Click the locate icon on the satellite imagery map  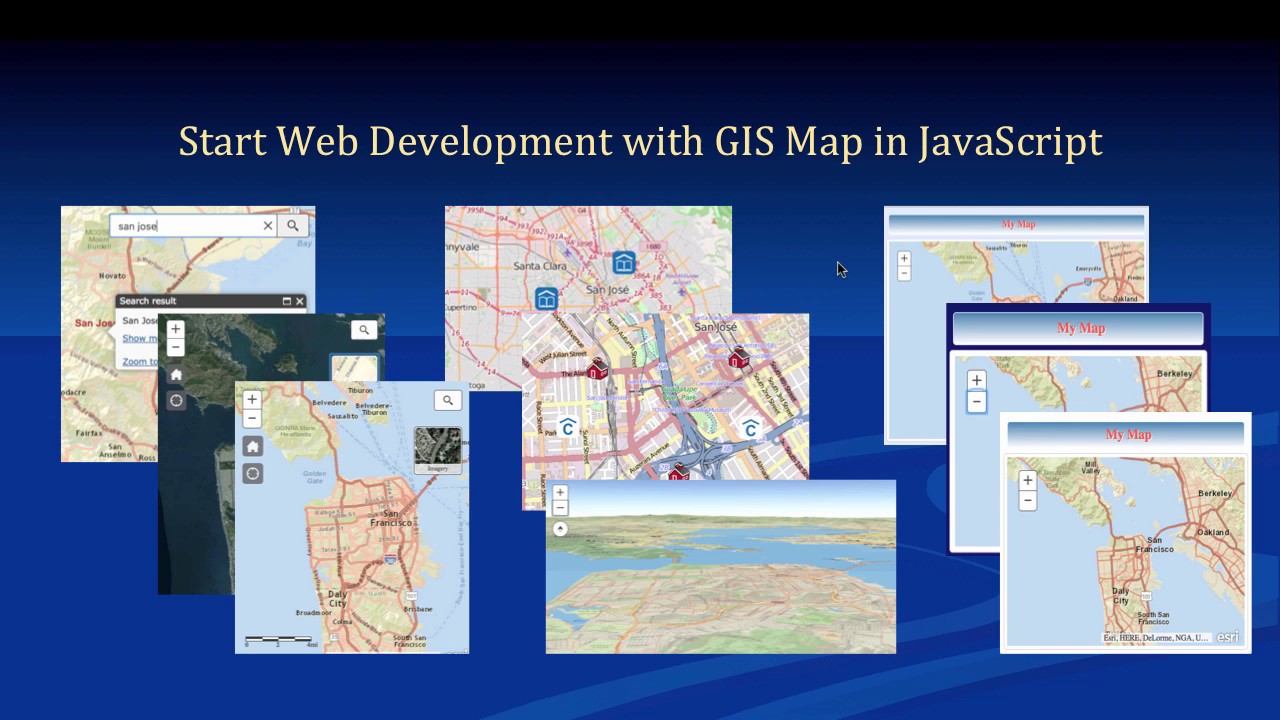(x=176, y=401)
